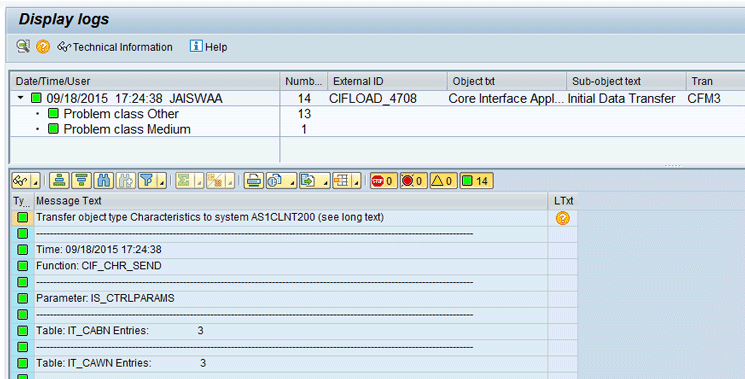Viewport: 745px width, 379px height.
Task: Open the Choose Layout dropdown arrow
Action: [x=356, y=181]
